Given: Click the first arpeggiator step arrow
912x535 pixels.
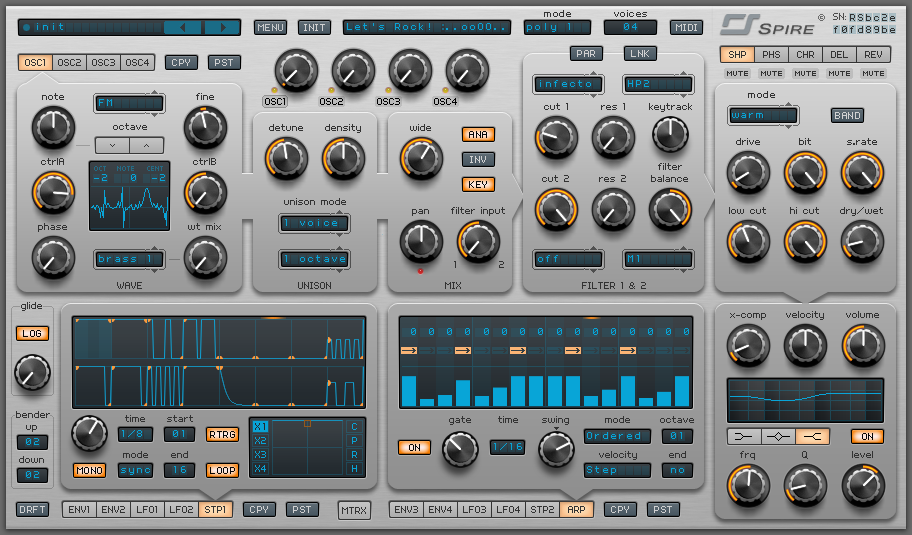Looking at the screenshot, I should coord(409,350).
